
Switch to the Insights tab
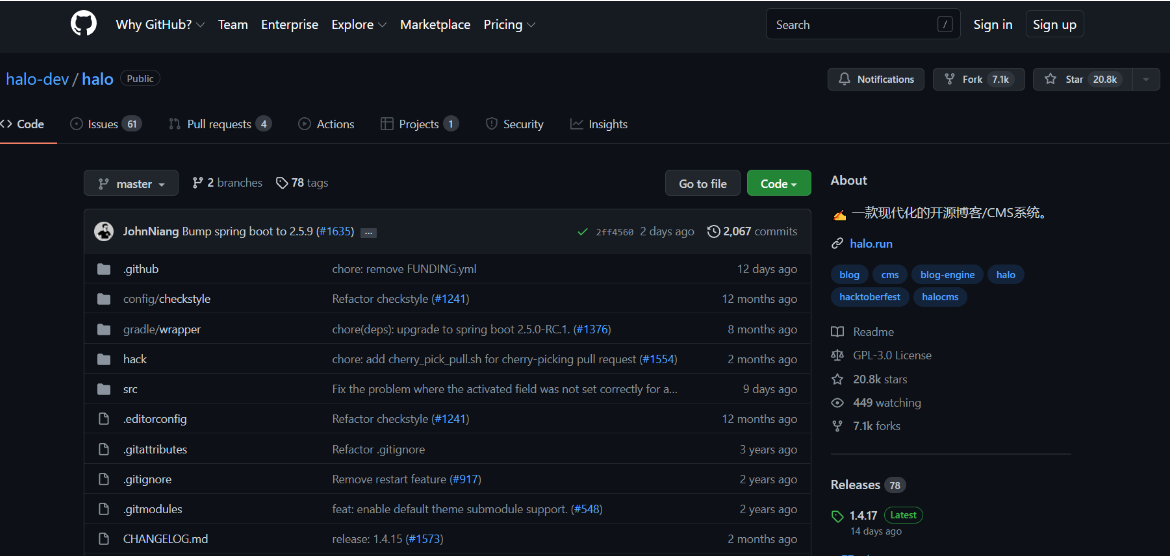[x=599, y=125]
